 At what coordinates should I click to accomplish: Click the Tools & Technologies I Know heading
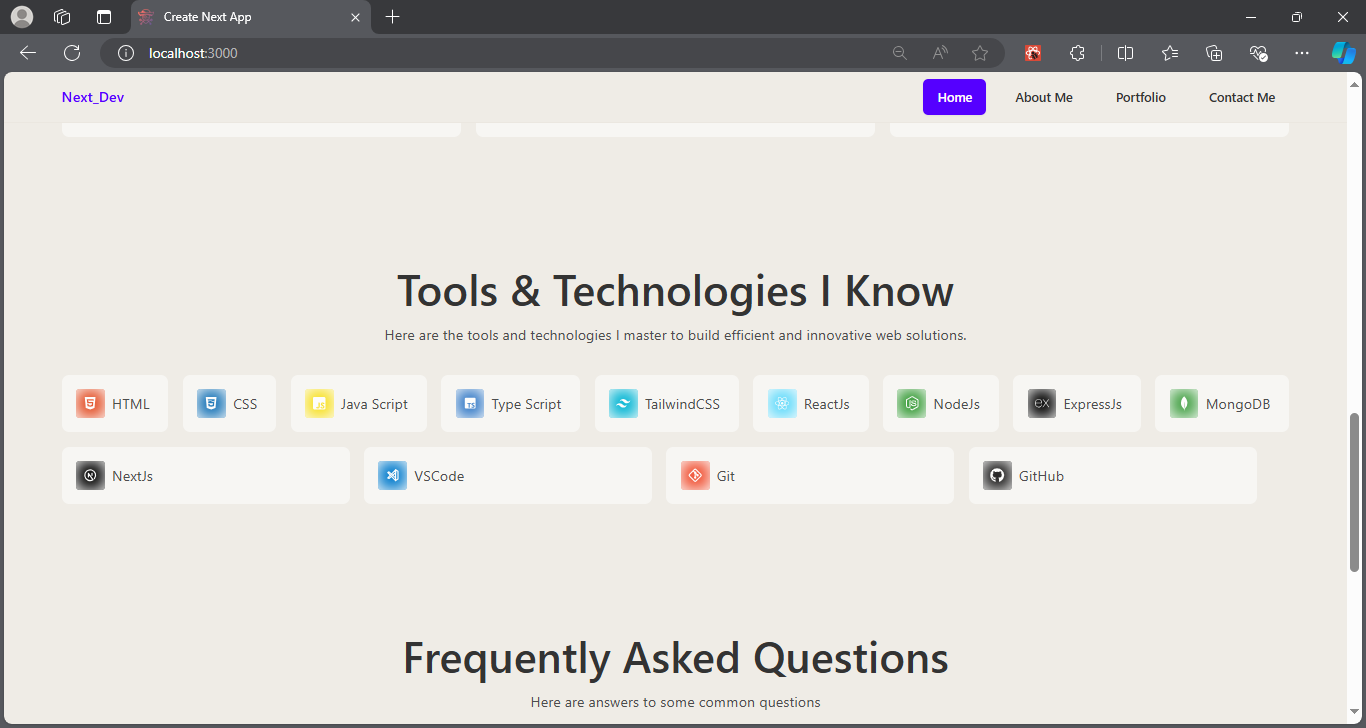point(676,291)
